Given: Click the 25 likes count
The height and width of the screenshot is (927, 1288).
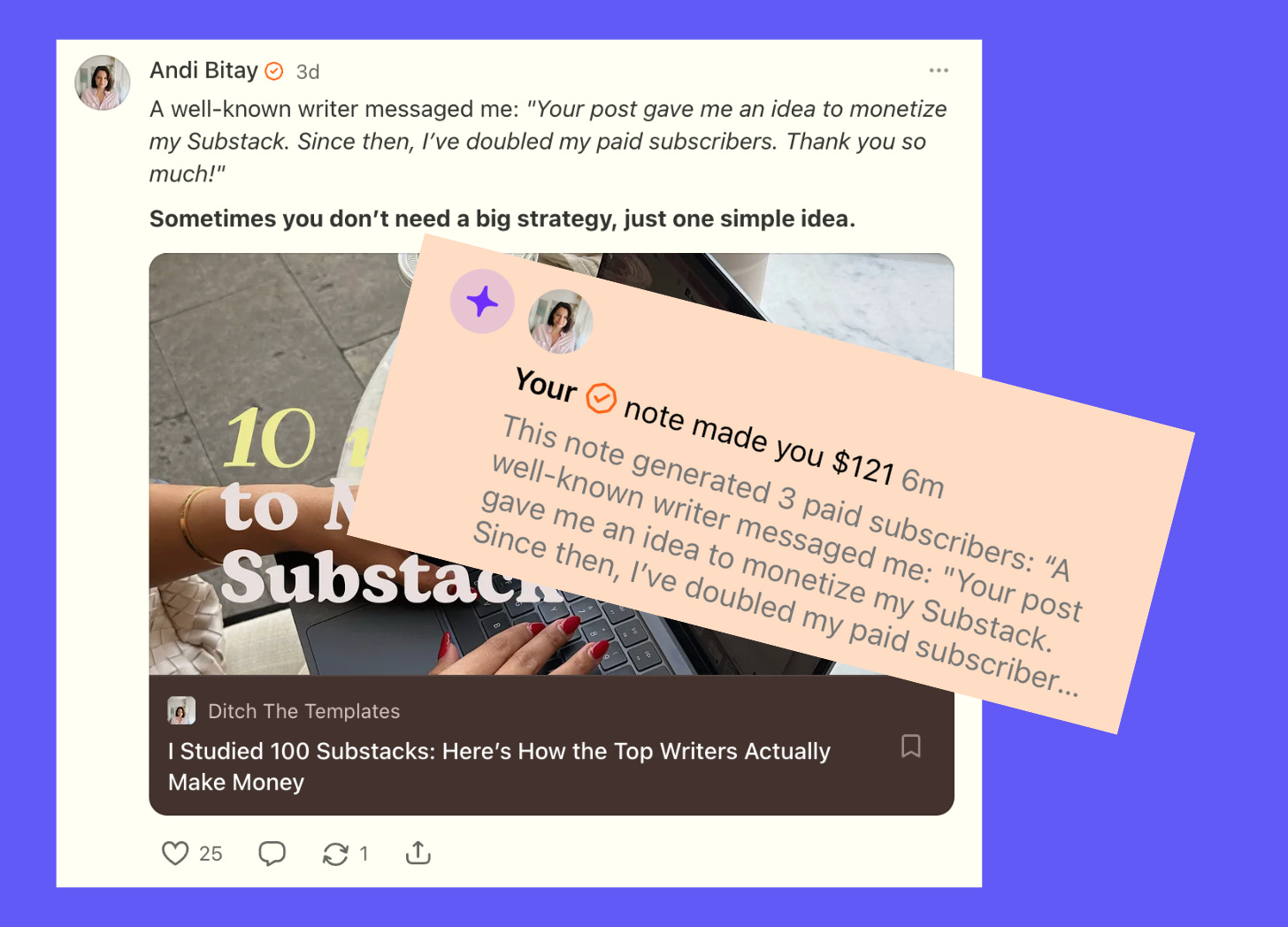Looking at the screenshot, I should click(211, 854).
